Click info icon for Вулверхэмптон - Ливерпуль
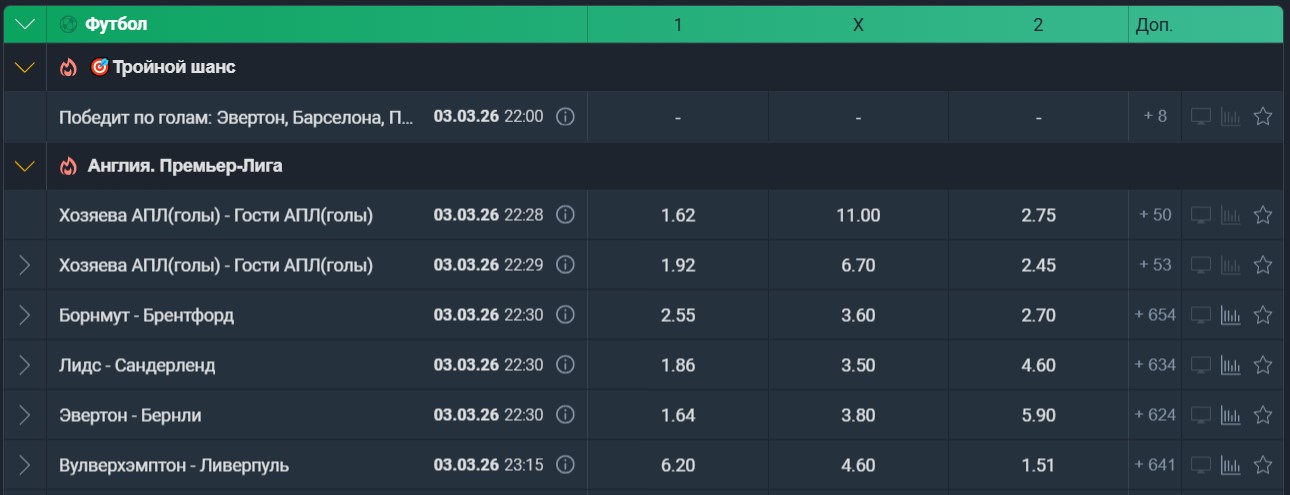Image resolution: width=1290 pixels, height=495 pixels. [565, 465]
